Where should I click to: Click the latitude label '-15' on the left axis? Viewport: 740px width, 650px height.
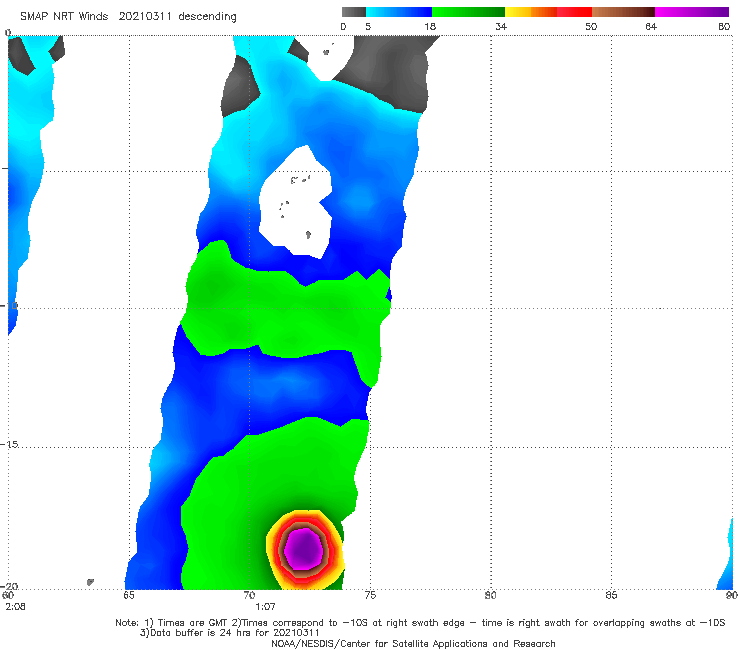(10, 444)
